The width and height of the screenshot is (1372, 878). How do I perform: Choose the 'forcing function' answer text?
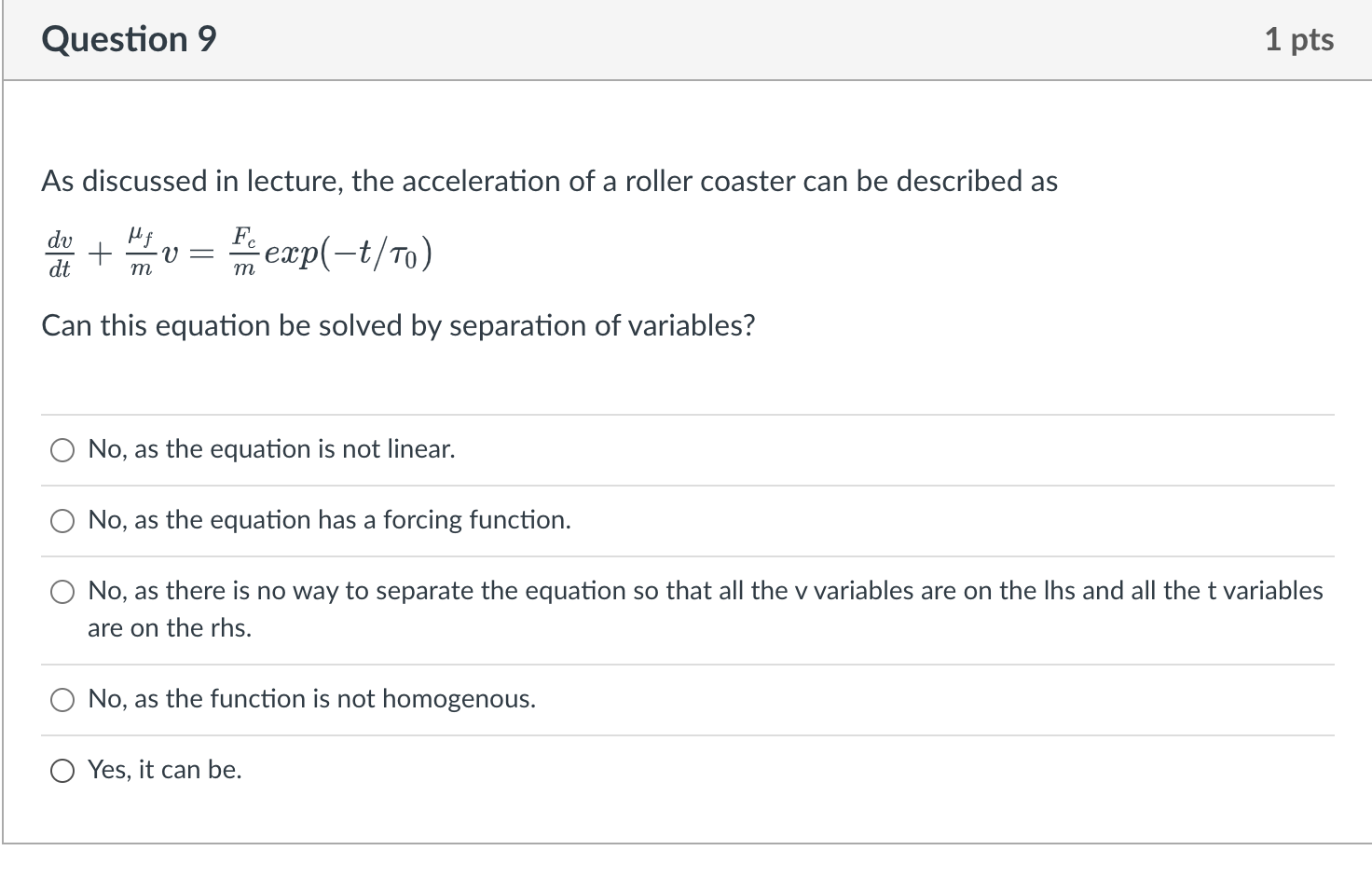click(328, 520)
